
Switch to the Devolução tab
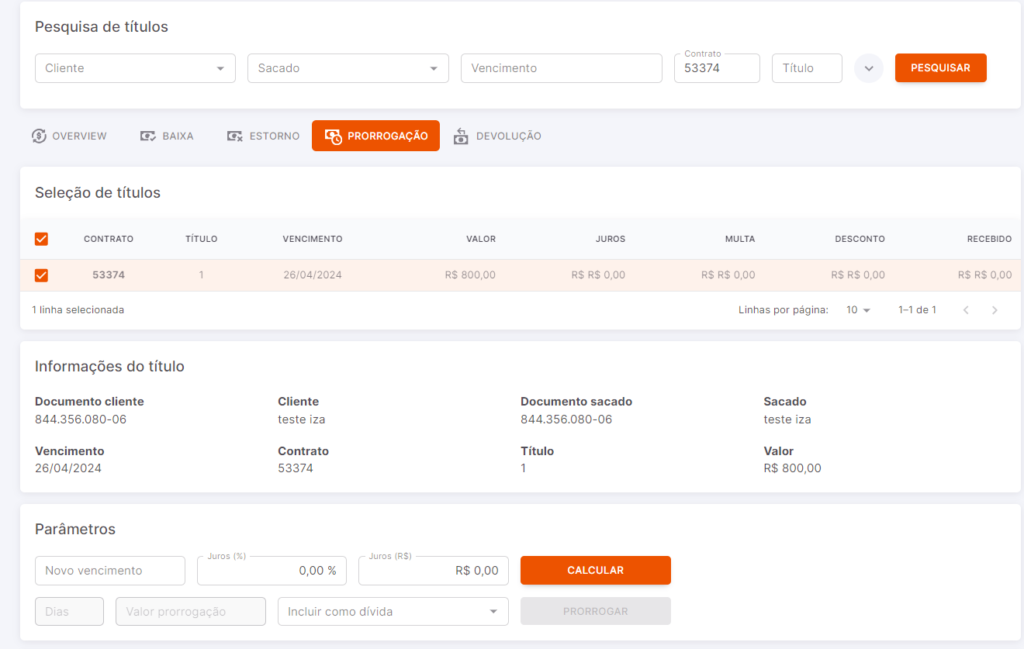click(498, 136)
